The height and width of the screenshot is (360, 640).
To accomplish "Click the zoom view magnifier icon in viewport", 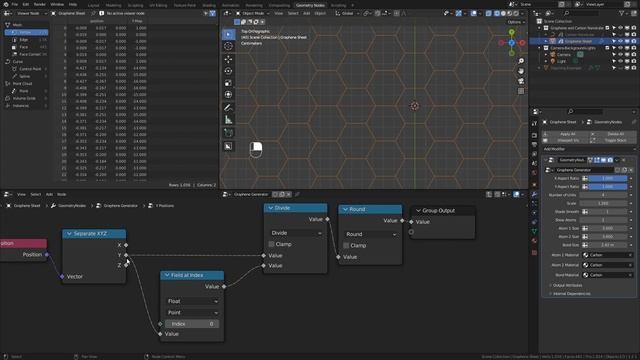I will pyautogui.click(x=521, y=61).
